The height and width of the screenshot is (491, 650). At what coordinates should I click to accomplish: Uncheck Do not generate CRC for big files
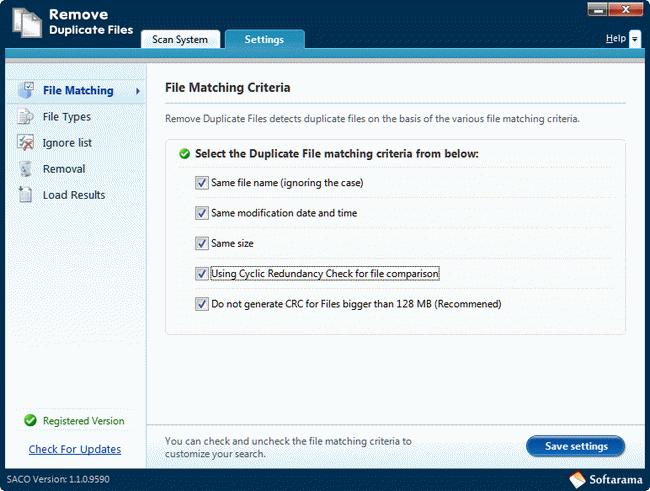(x=202, y=304)
